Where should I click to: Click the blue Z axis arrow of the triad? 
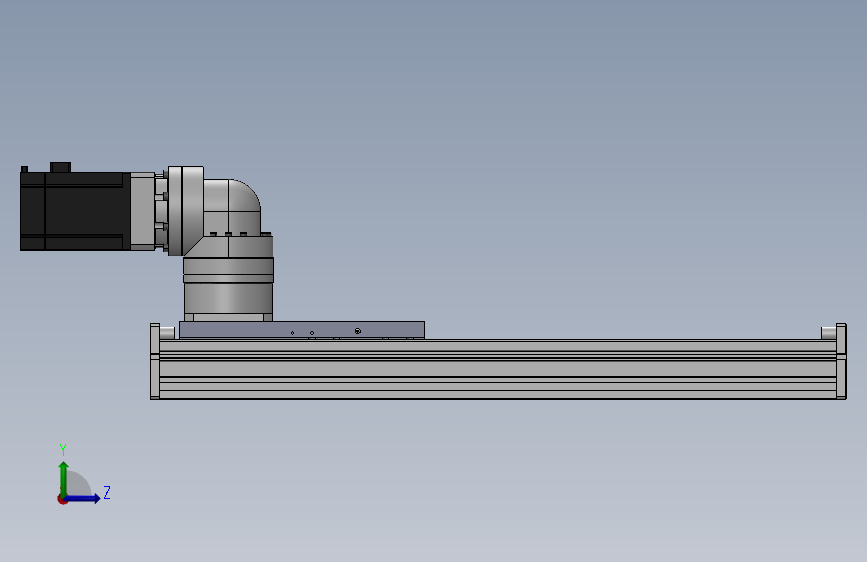pos(83,498)
